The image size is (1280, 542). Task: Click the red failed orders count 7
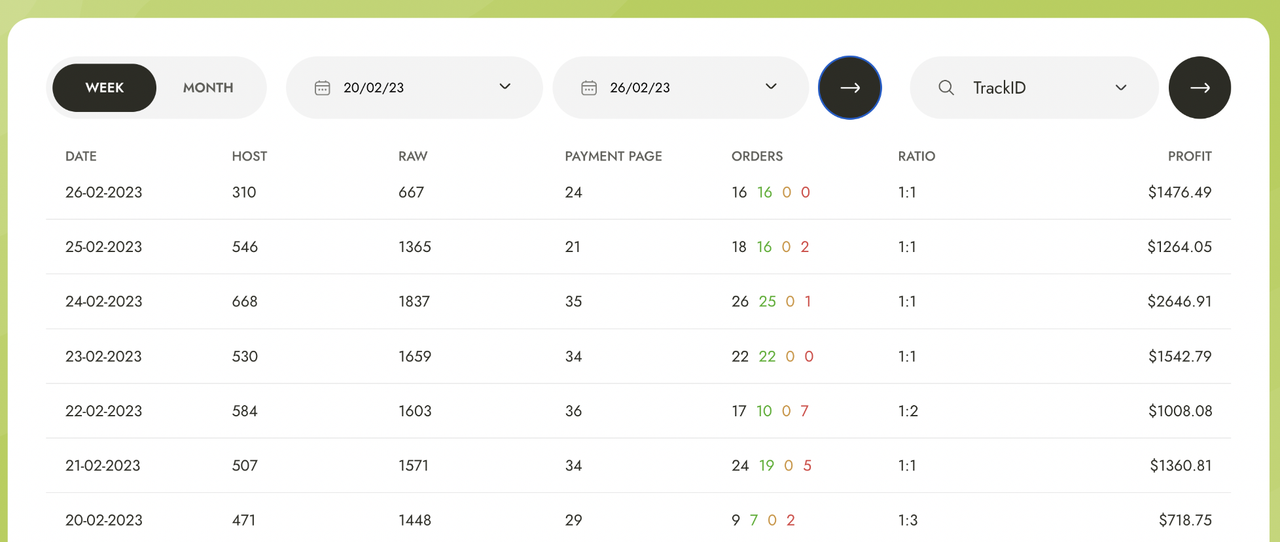[804, 411]
